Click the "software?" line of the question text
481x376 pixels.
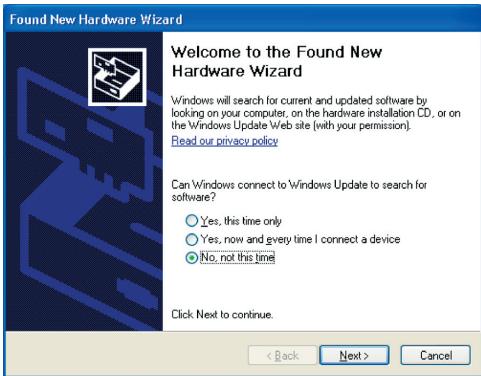(x=193, y=197)
